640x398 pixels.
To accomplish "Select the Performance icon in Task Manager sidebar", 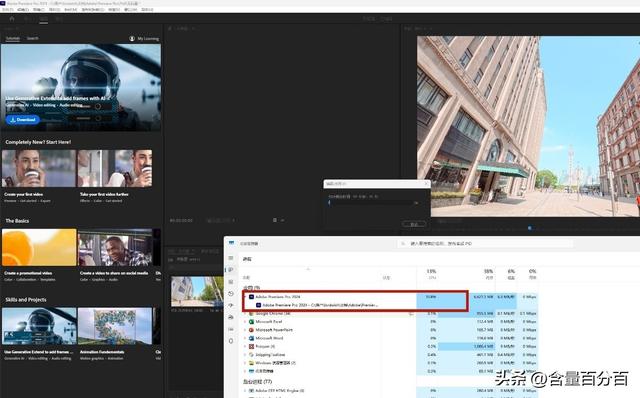I will tap(231, 282).
